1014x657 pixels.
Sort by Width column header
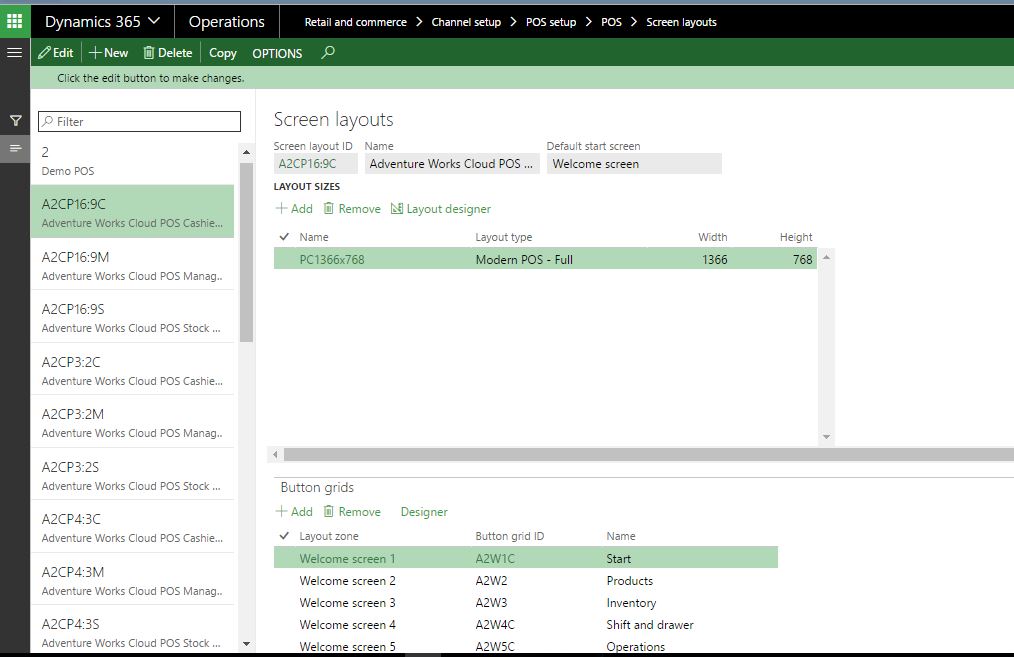click(x=713, y=237)
